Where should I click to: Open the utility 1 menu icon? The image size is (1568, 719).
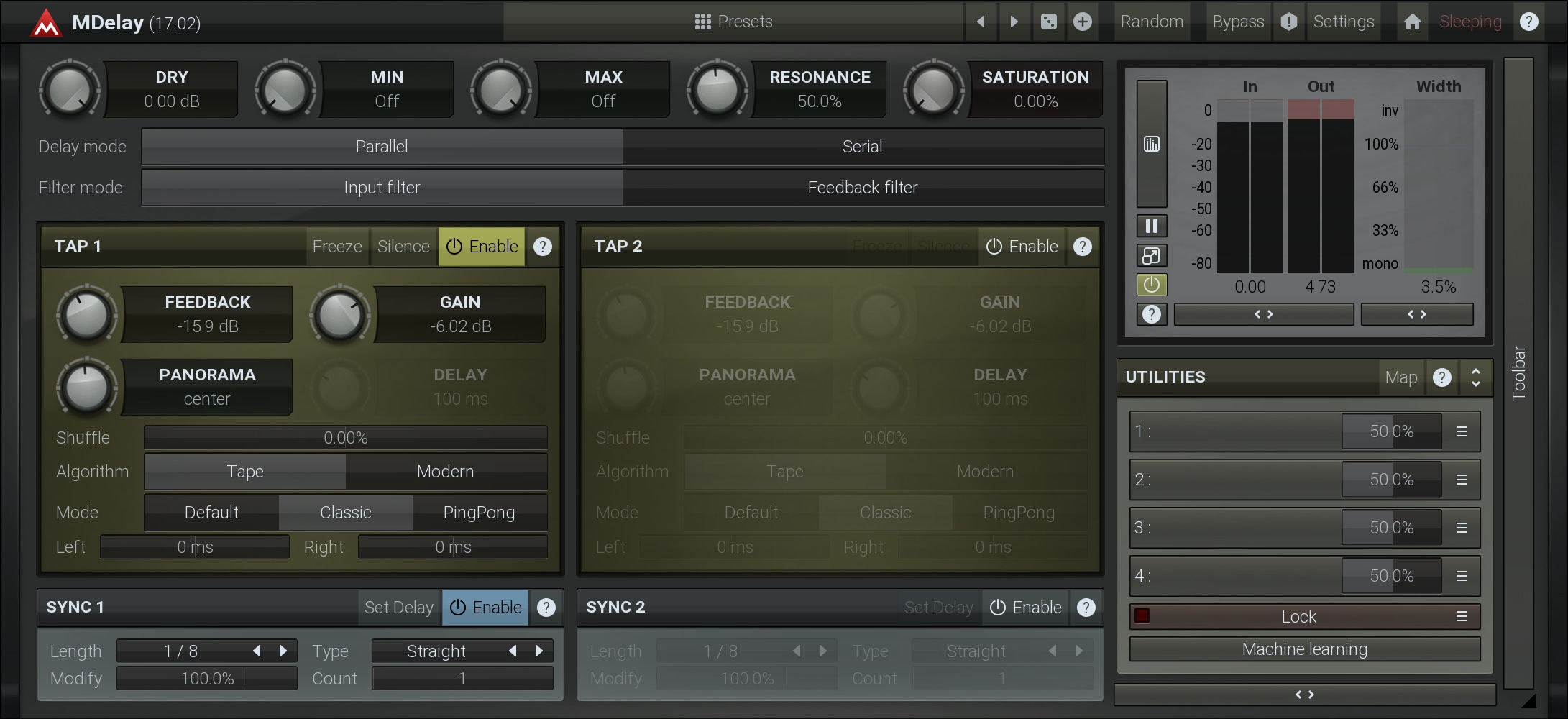pyautogui.click(x=1461, y=431)
